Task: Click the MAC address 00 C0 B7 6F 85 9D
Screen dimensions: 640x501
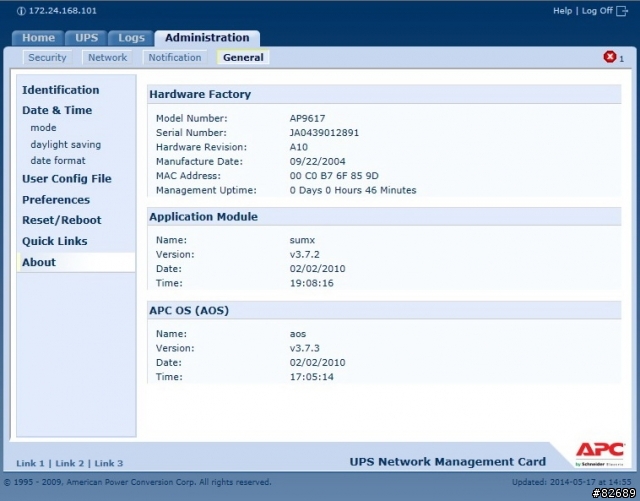Action: point(334,176)
